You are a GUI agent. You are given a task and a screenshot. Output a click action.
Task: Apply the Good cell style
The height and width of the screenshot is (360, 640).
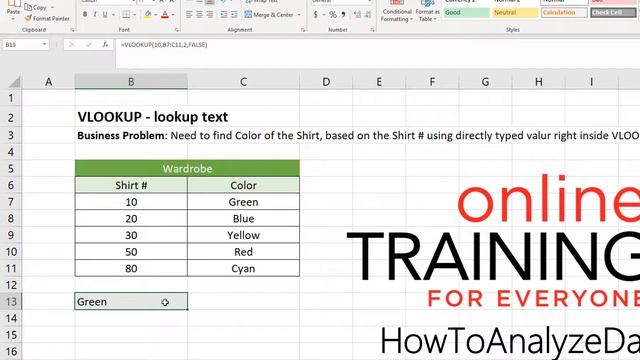[x=467, y=13]
